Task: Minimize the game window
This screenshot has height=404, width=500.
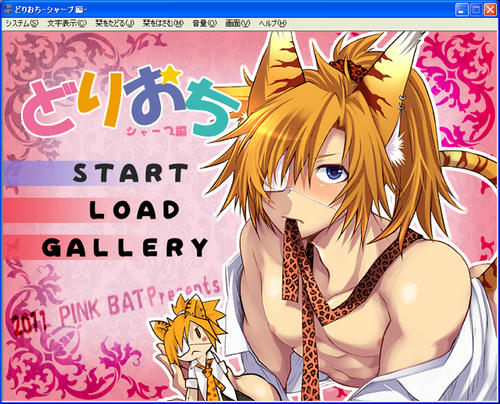Action: [x=462, y=10]
